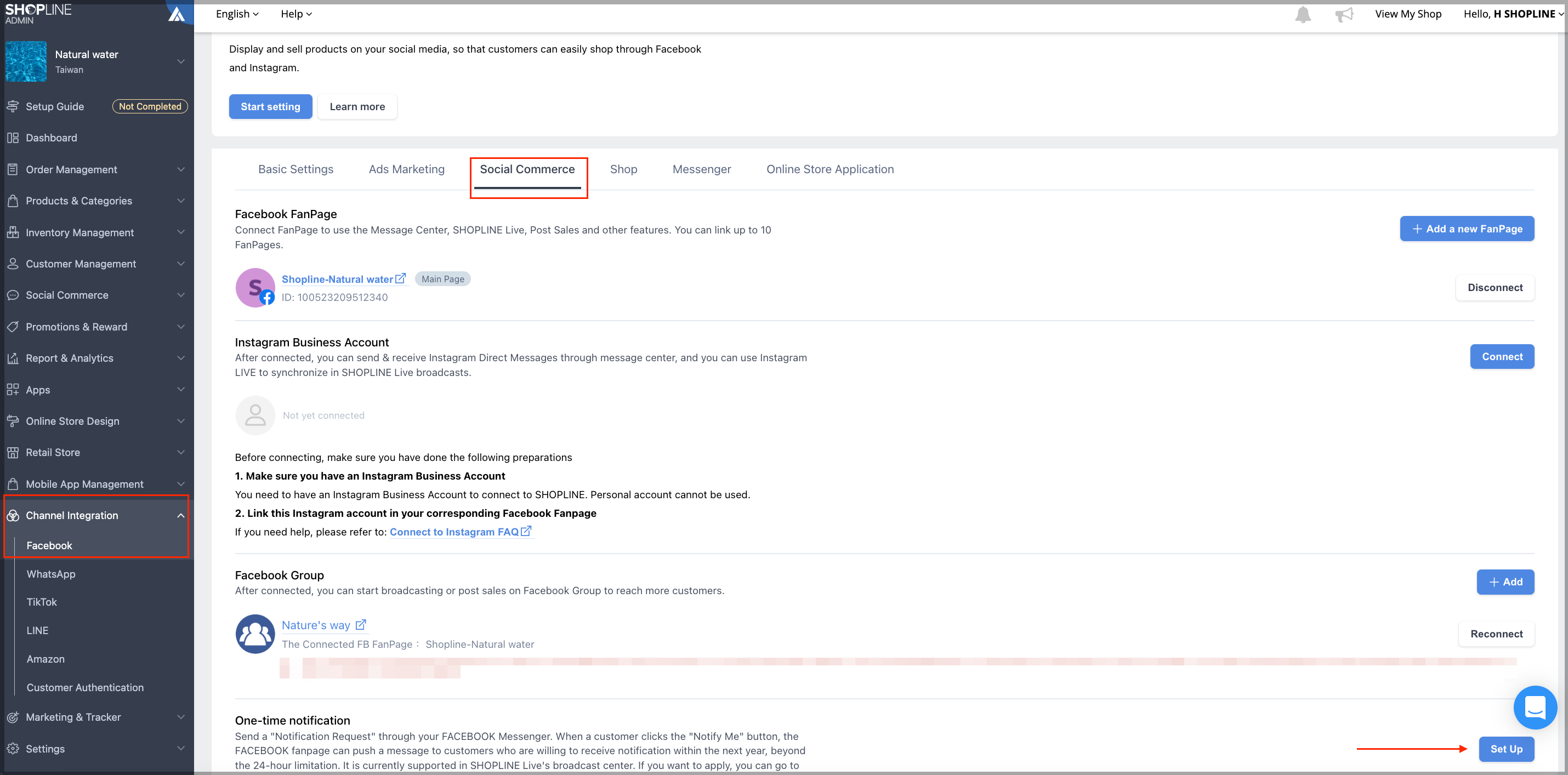Open TikTok under Channel Integration
1568x775 pixels.
(41, 602)
